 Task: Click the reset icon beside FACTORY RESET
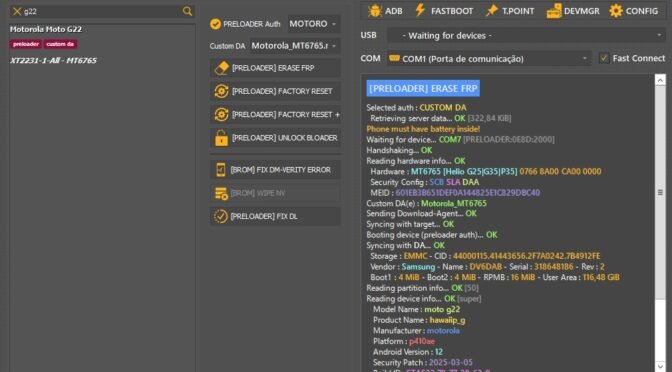click(x=221, y=91)
